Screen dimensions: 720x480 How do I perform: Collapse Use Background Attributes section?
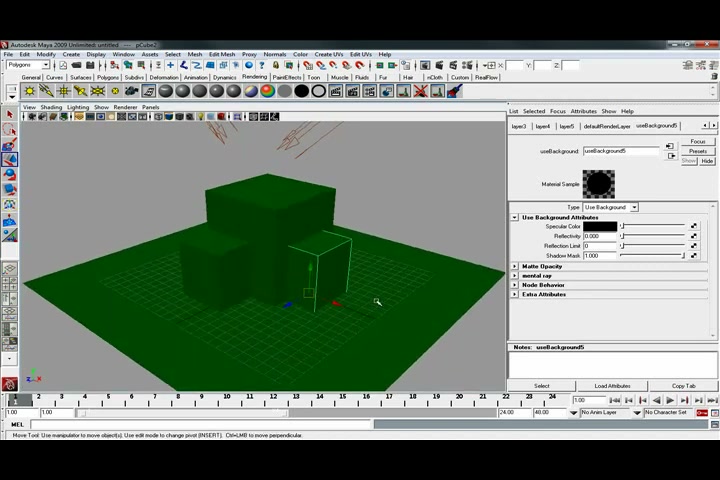point(515,217)
